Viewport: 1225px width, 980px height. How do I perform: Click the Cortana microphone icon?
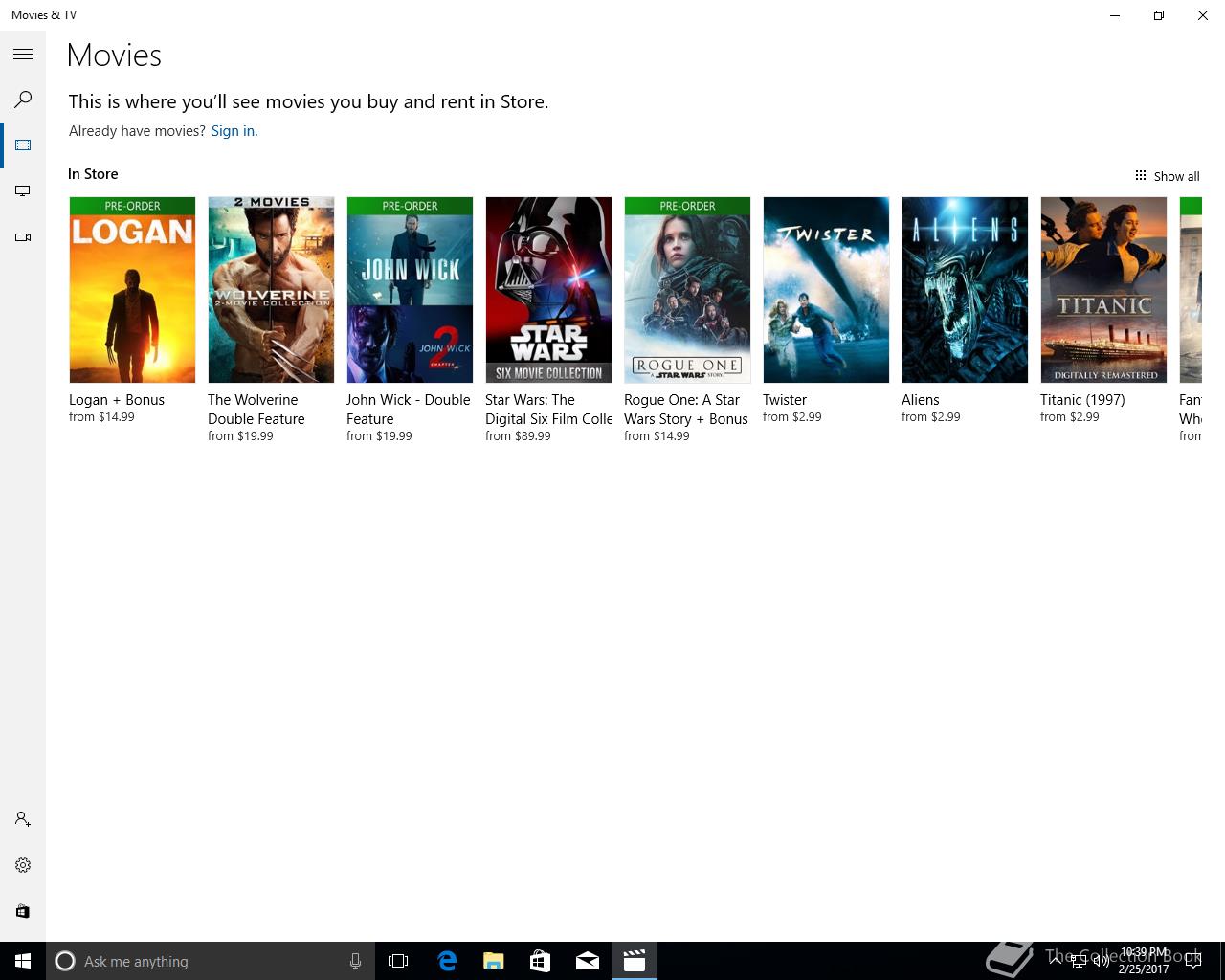pos(355,961)
